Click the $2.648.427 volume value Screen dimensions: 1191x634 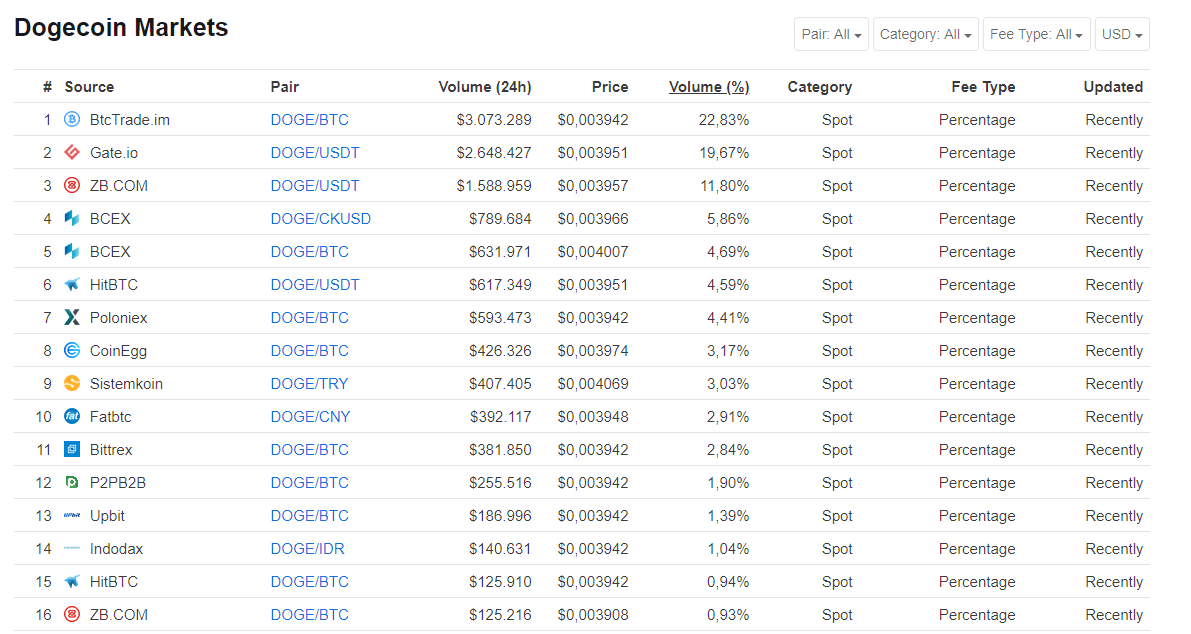[494, 153]
